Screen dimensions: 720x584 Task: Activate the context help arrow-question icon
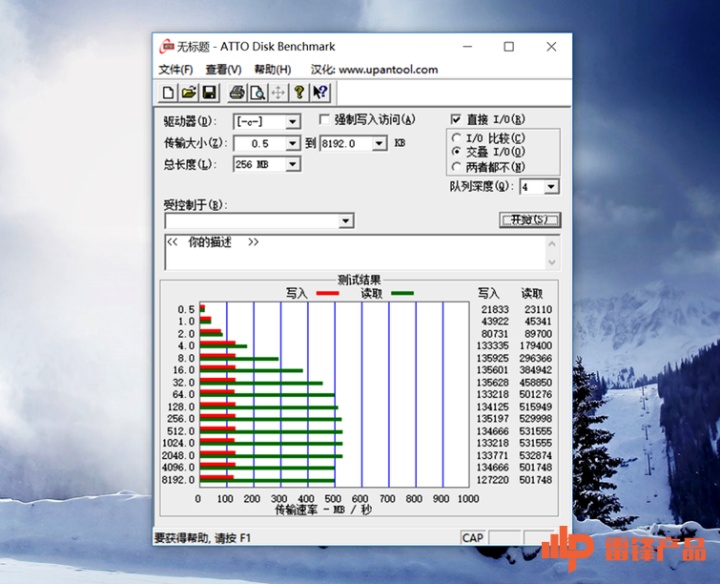(320, 93)
